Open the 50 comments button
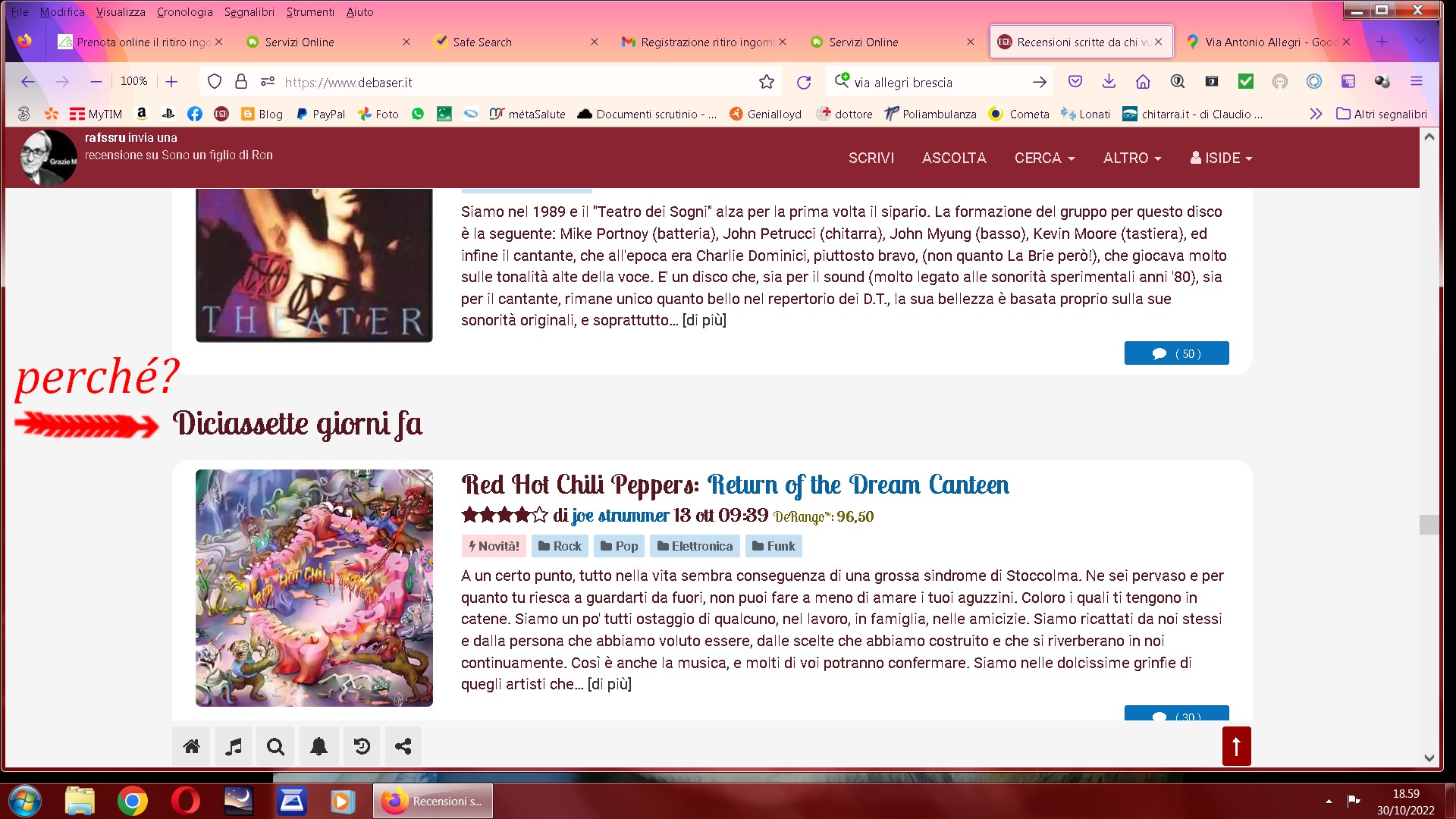Screen dimensions: 1456x819 pyautogui.click(x=1176, y=353)
